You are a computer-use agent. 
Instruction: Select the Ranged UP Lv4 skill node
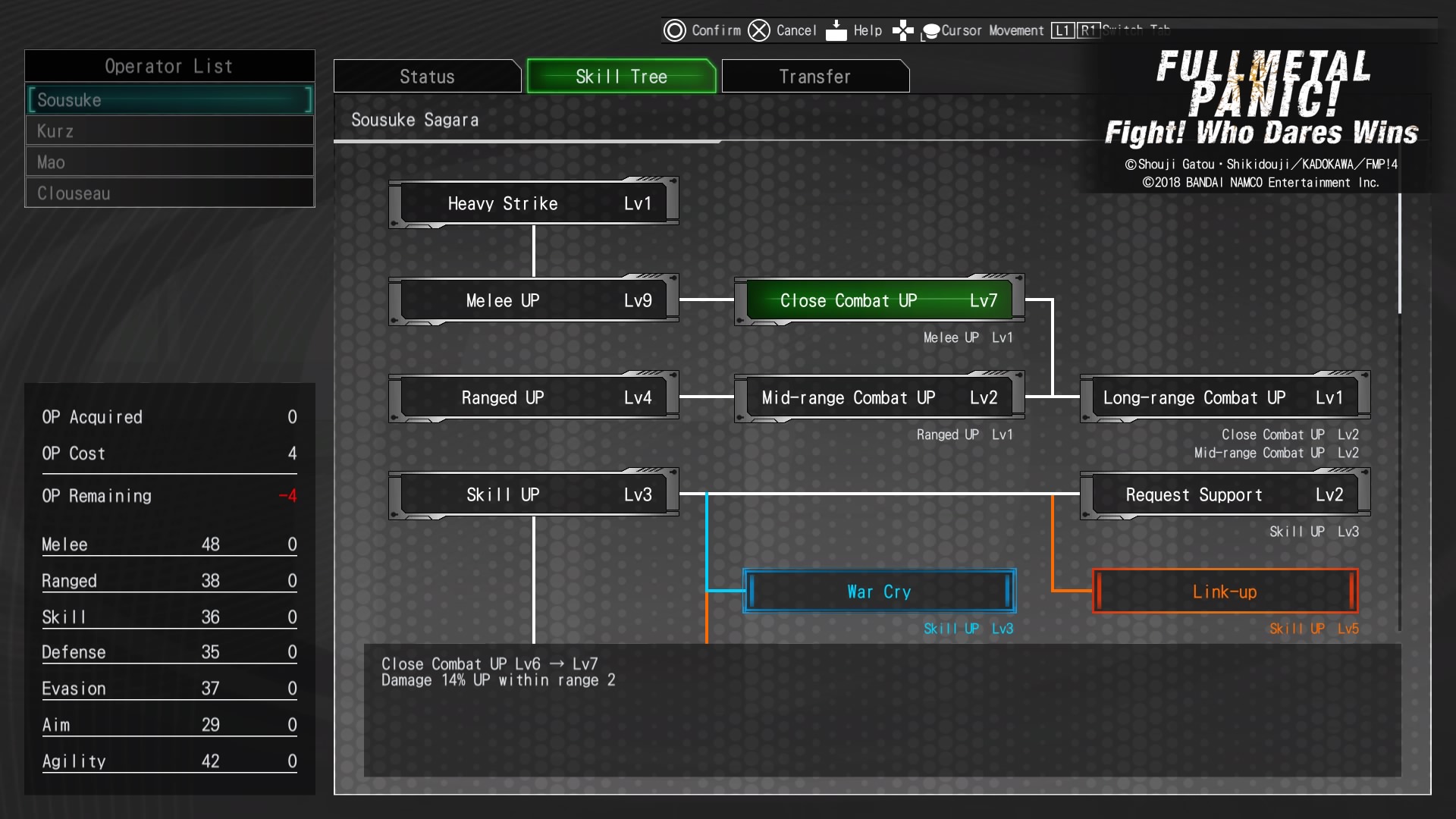(x=534, y=397)
